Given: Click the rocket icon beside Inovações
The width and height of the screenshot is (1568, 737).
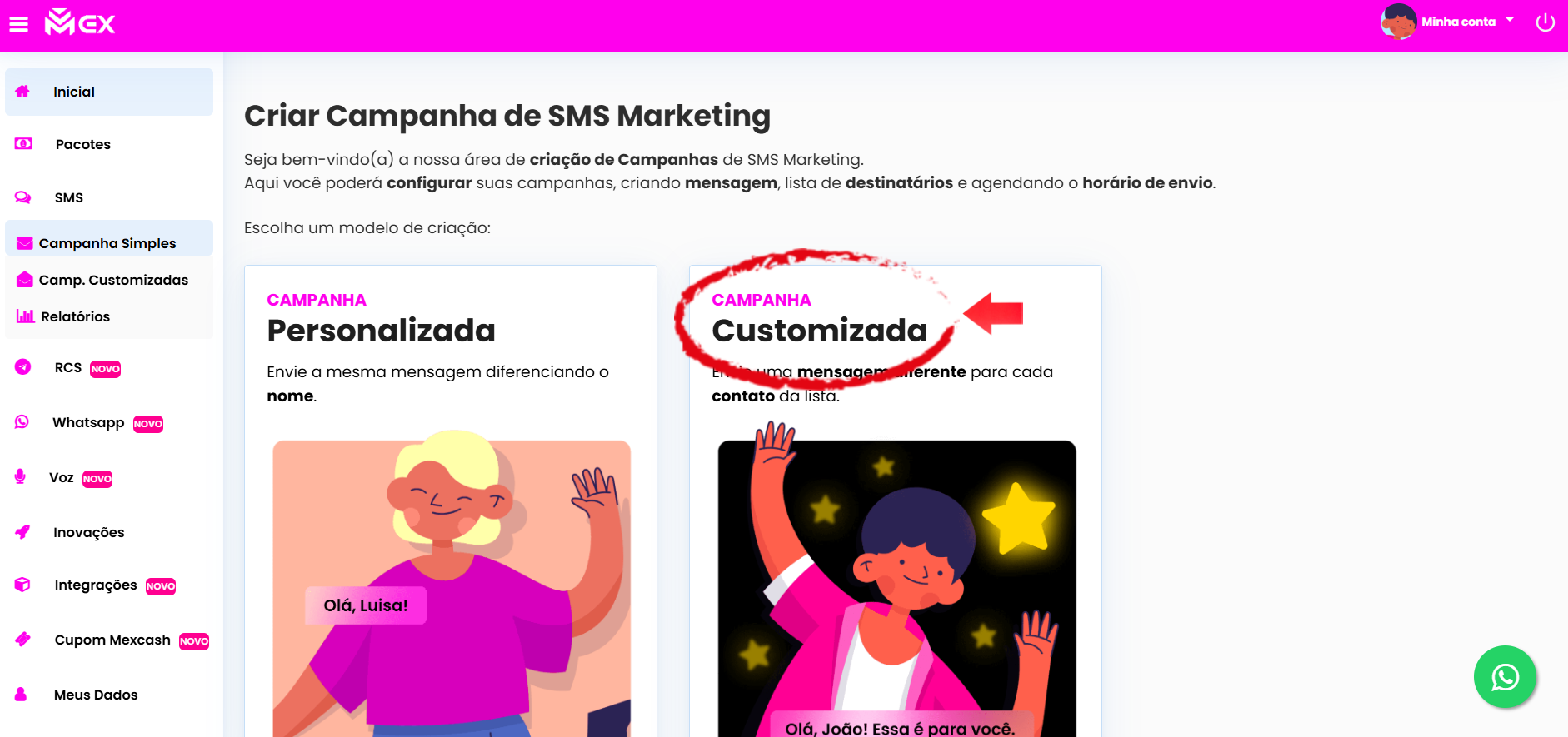Looking at the screenshot, I should coord(22,531).
